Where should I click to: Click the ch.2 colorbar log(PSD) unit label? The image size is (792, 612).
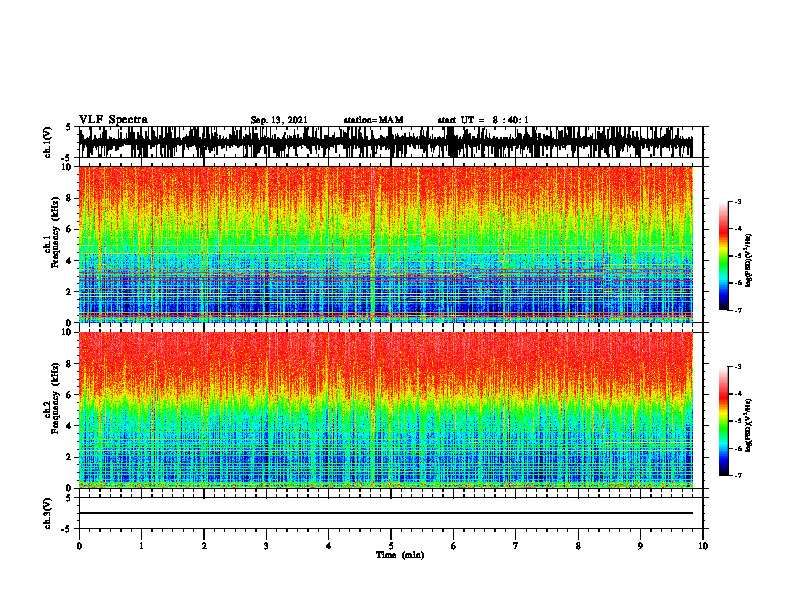[749, 424]
